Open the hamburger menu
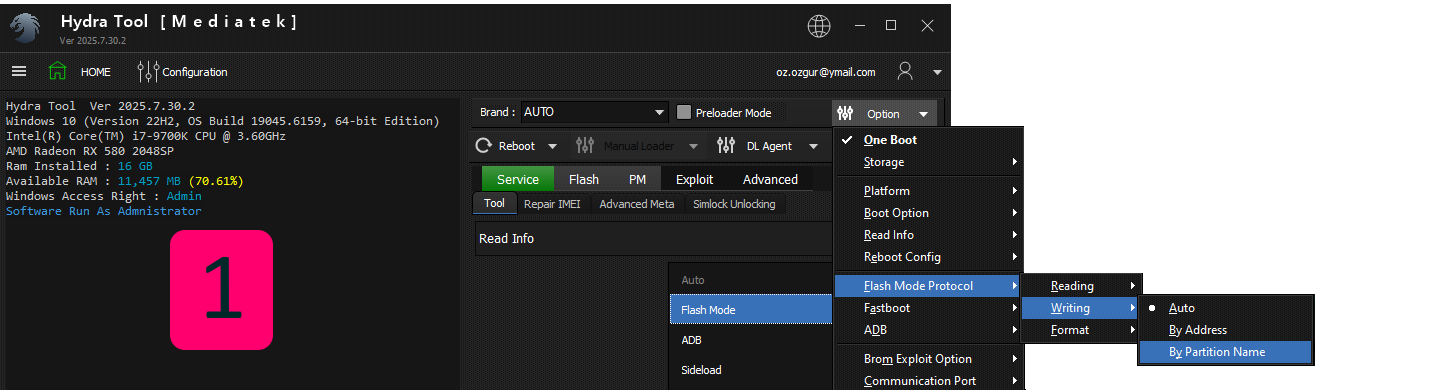Image resolution: width=1440 pixels, height=390 pixels. 19,71
